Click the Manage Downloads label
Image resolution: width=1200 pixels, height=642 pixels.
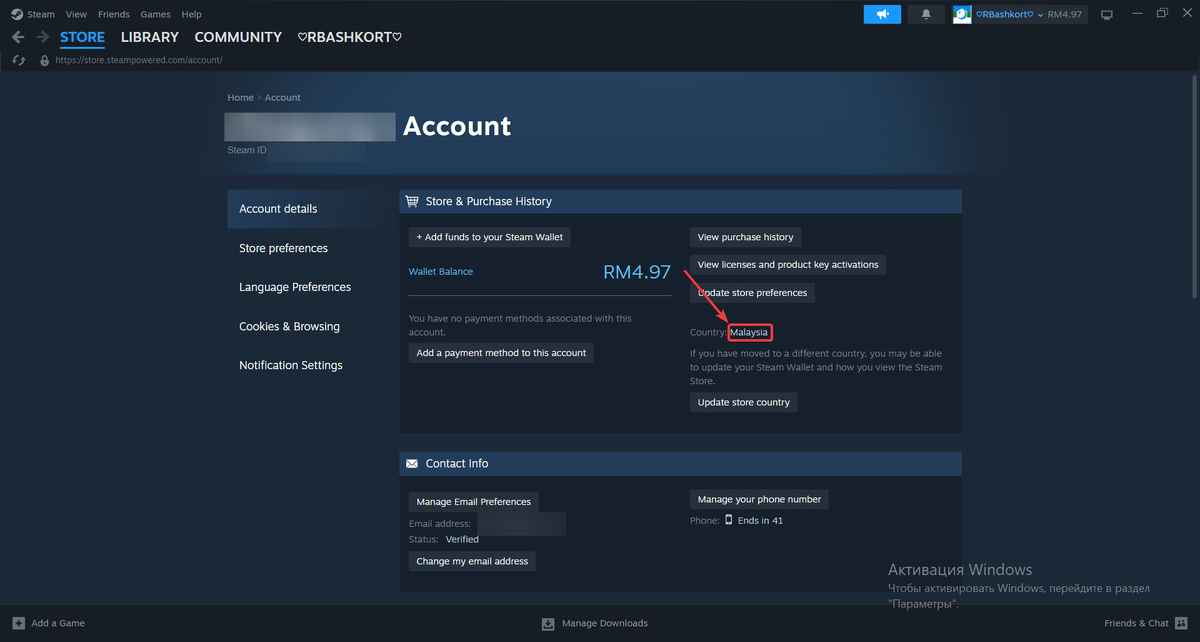coord(605,623)
